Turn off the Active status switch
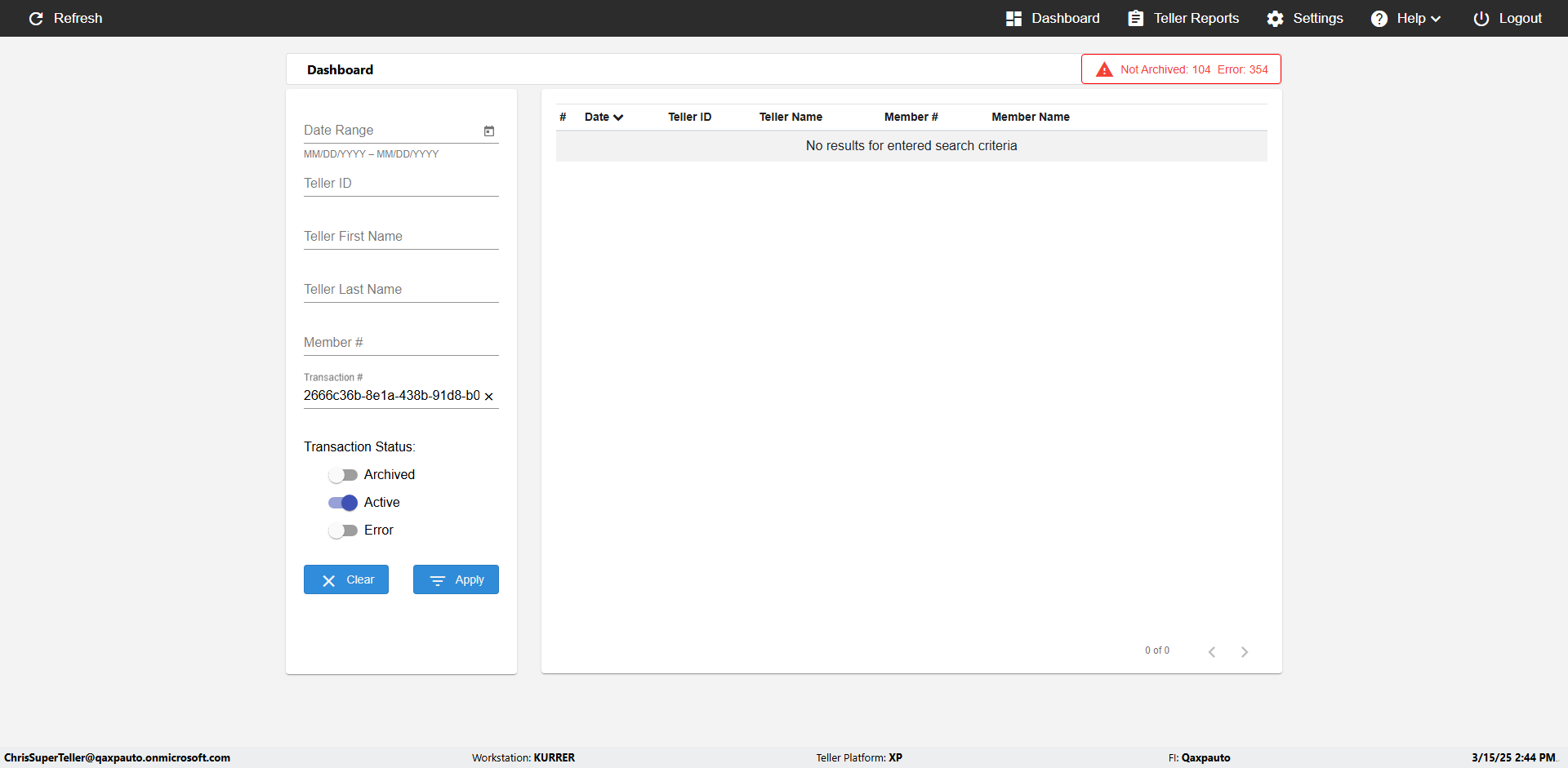Screen dimensions: 1568x768 (342, 503)
